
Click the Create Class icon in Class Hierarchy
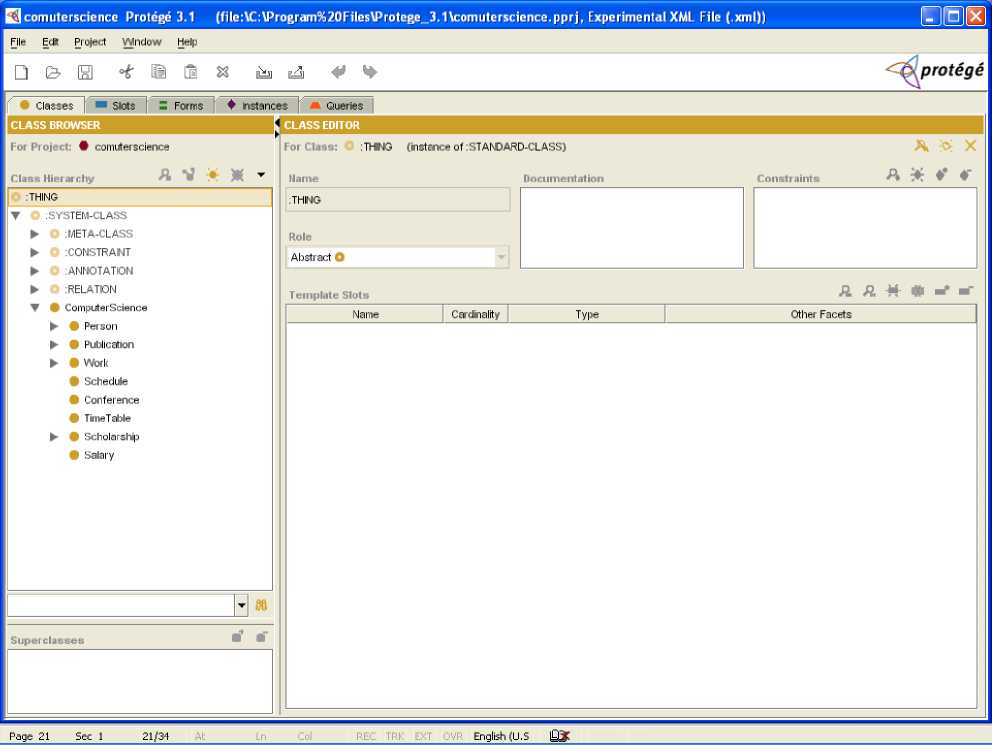[x=212, y=175]
